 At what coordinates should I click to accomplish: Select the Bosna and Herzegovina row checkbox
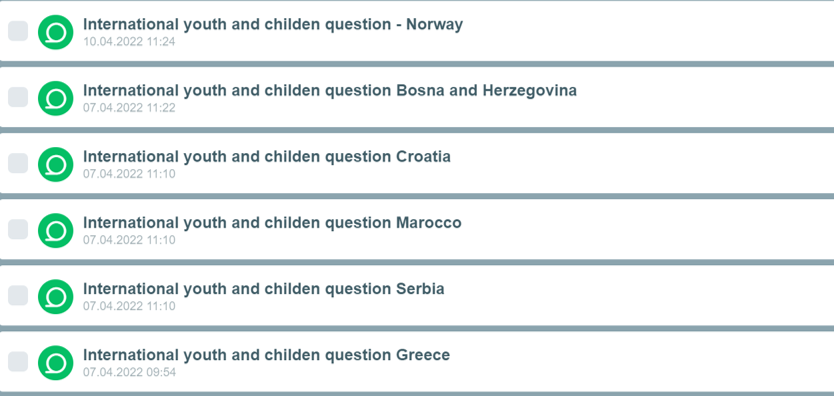tap(18, 97)
